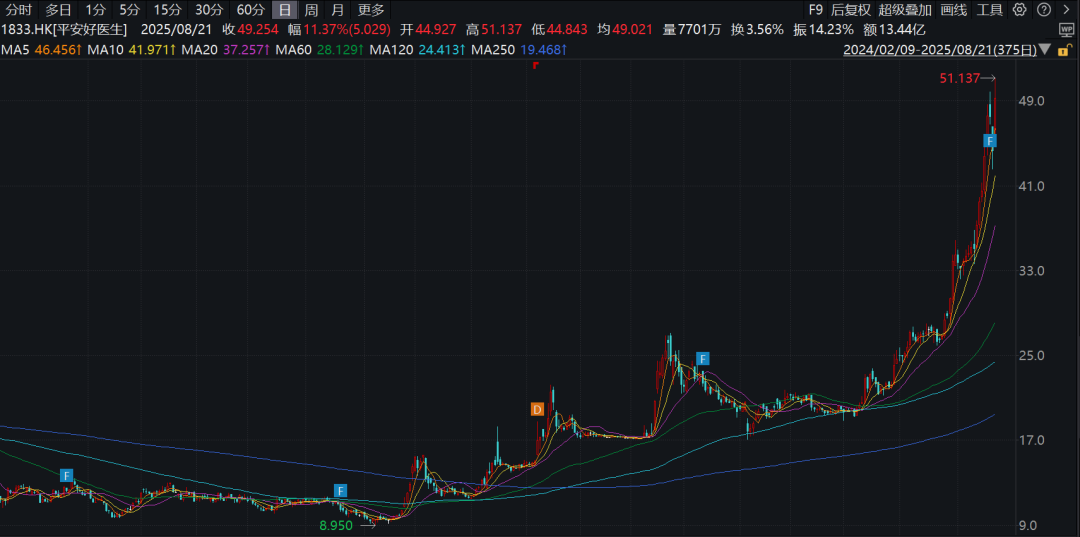
Task: Select the 1分 interval tab
Action: click(96, 10)
